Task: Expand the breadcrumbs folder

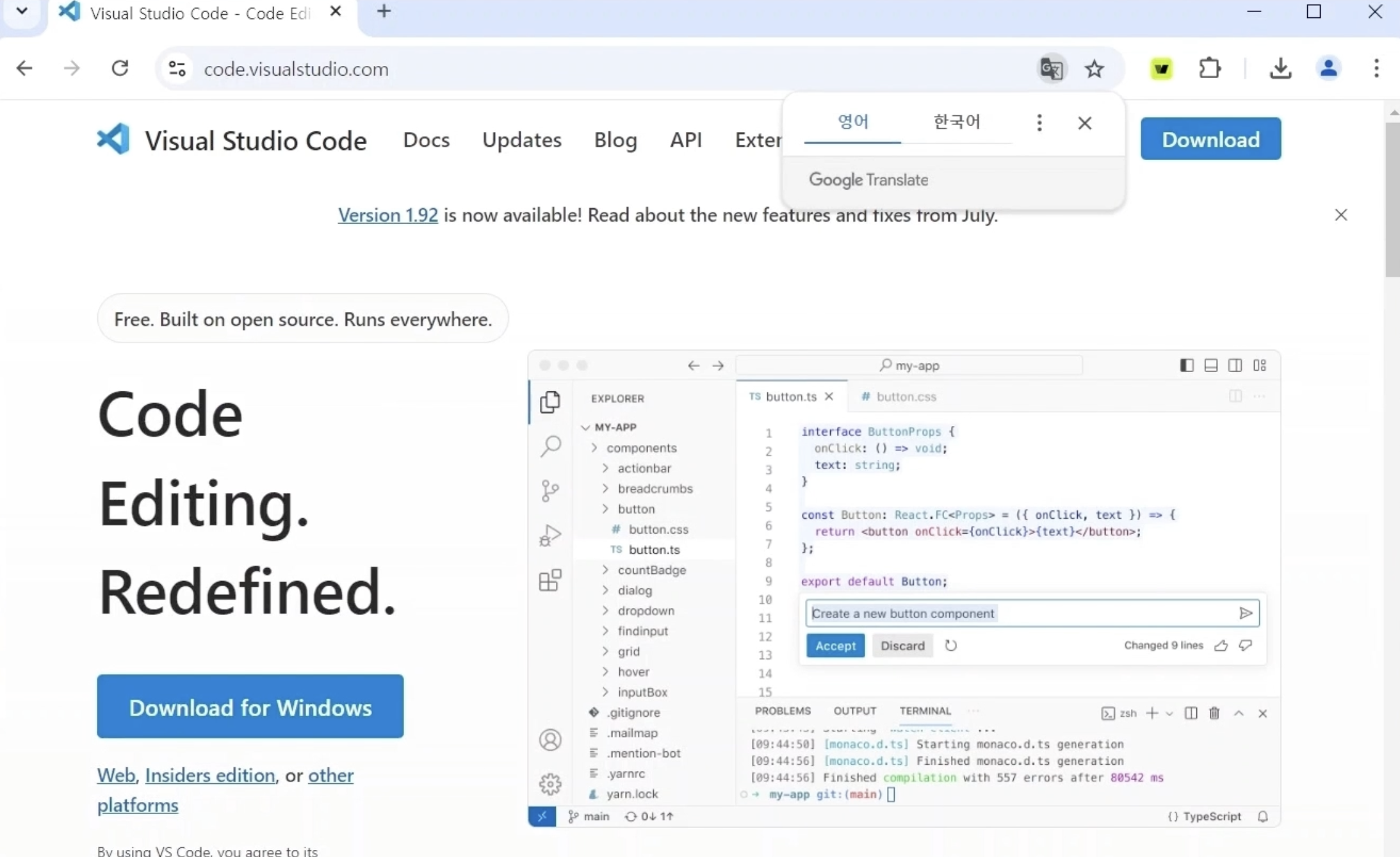Action: (x=605, y=488)
